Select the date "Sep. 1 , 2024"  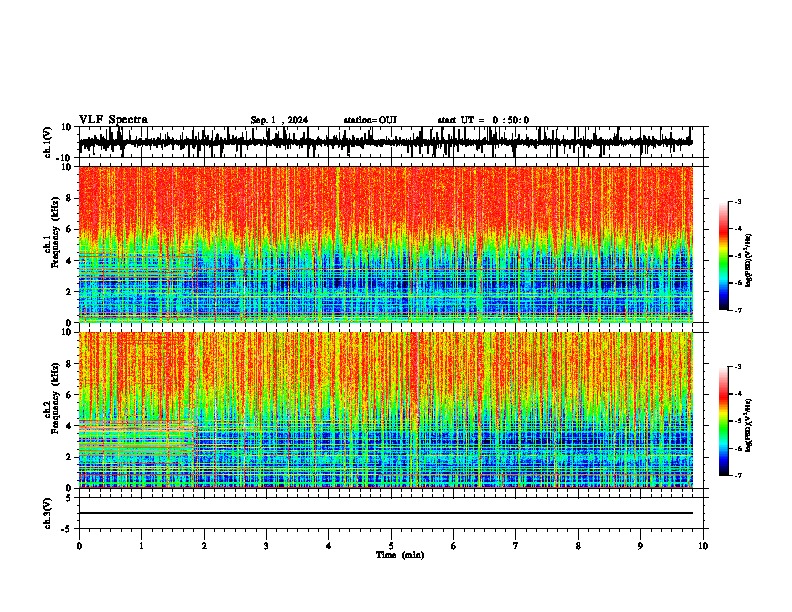pos(279,120)
